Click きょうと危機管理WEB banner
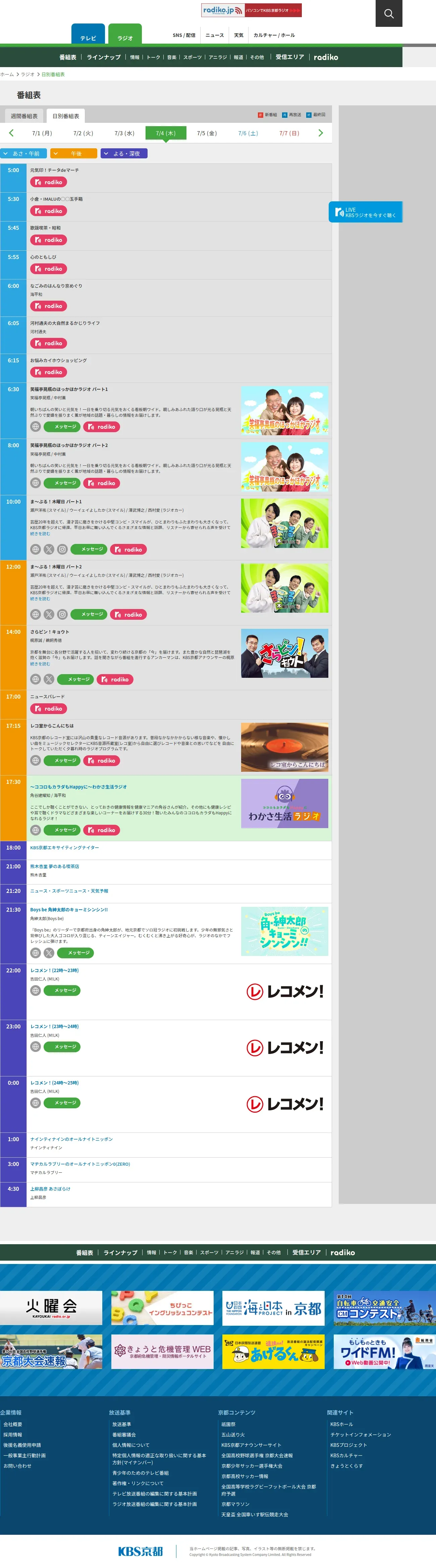This screenshot has width=436, height=1568. (162, 1352)
